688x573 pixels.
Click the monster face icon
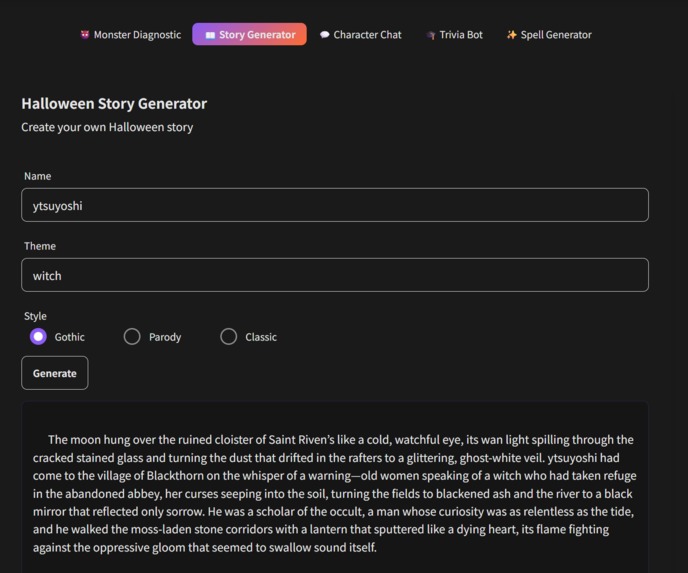(85, 35)
